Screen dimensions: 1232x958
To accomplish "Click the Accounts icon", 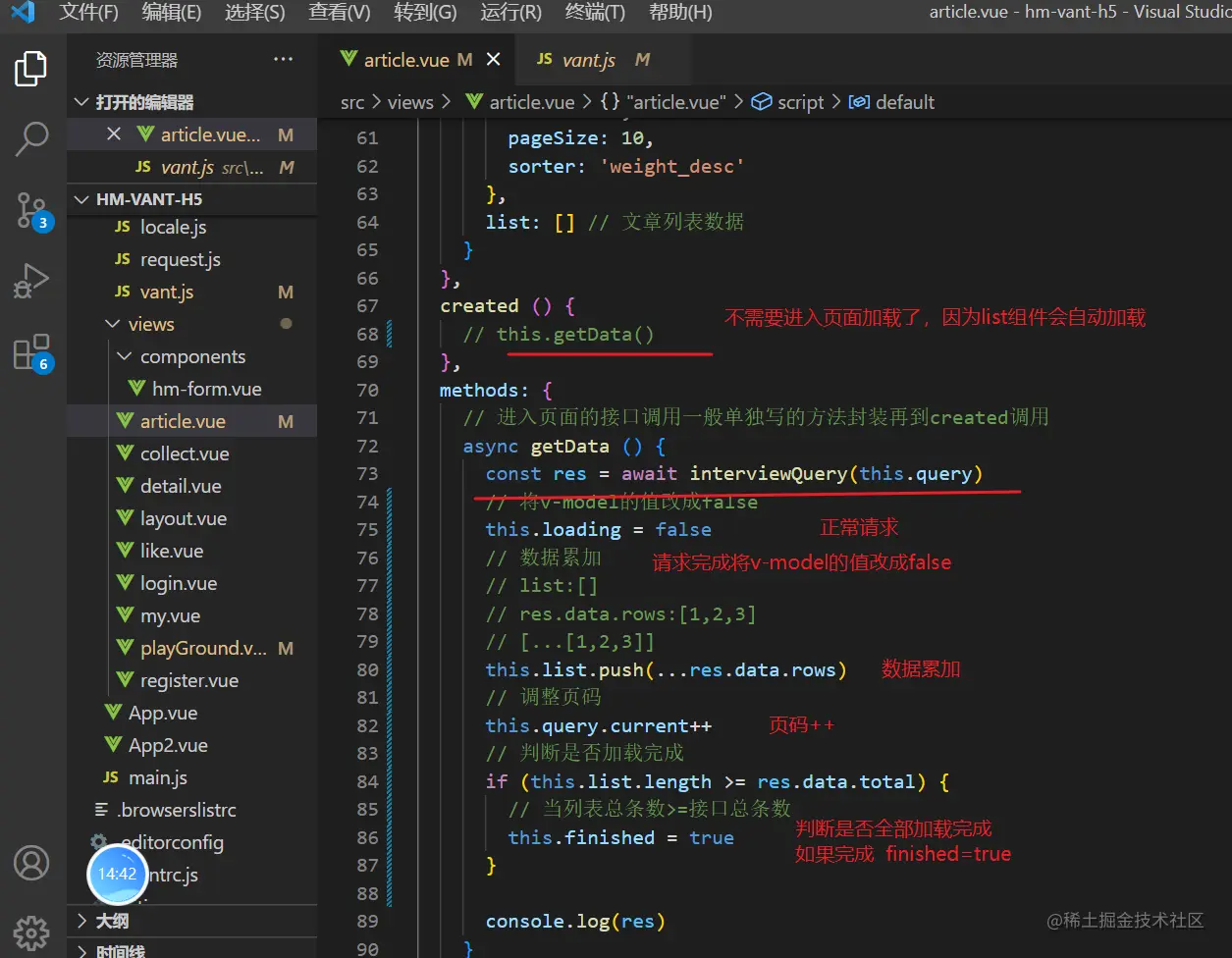I will coord(31,863).
